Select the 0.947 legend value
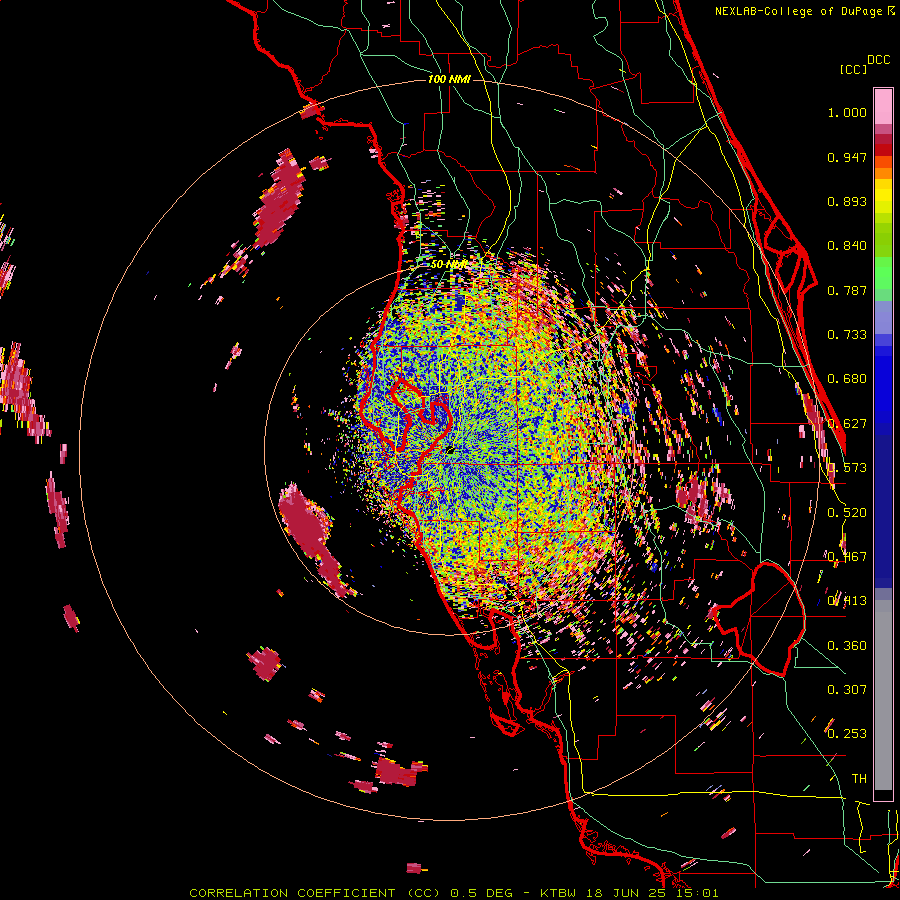 pos(847,157)
